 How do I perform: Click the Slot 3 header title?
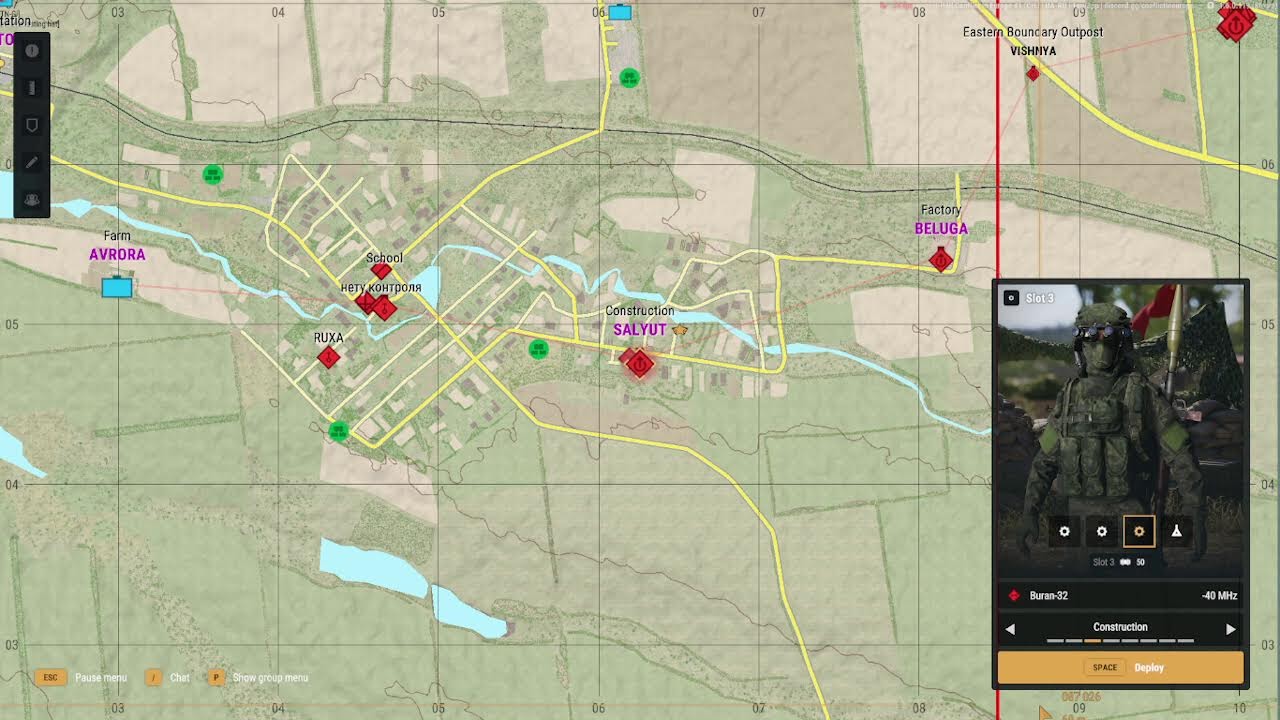click(x=1040, y=298)
